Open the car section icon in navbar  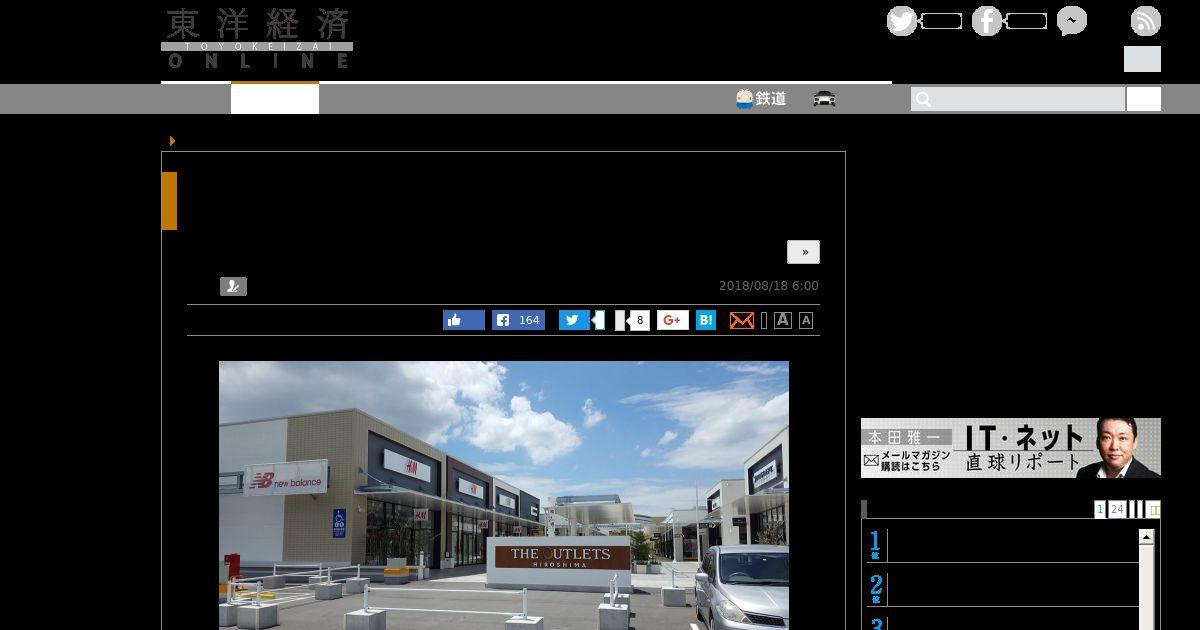(825, 99)
